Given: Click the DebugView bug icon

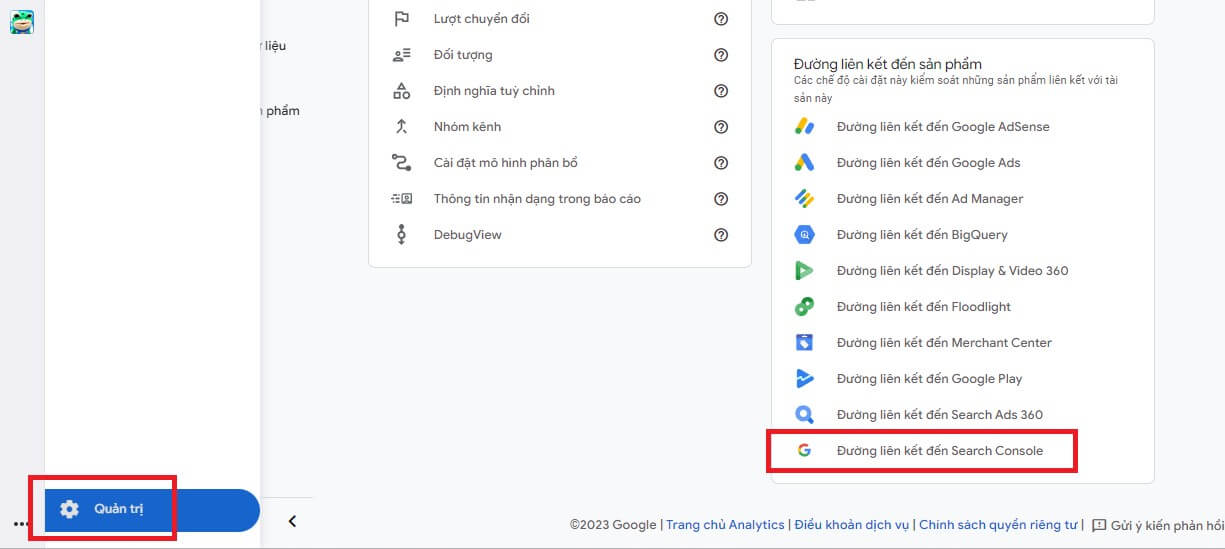Looking at the screenshot, I should (x=401, y=235).
